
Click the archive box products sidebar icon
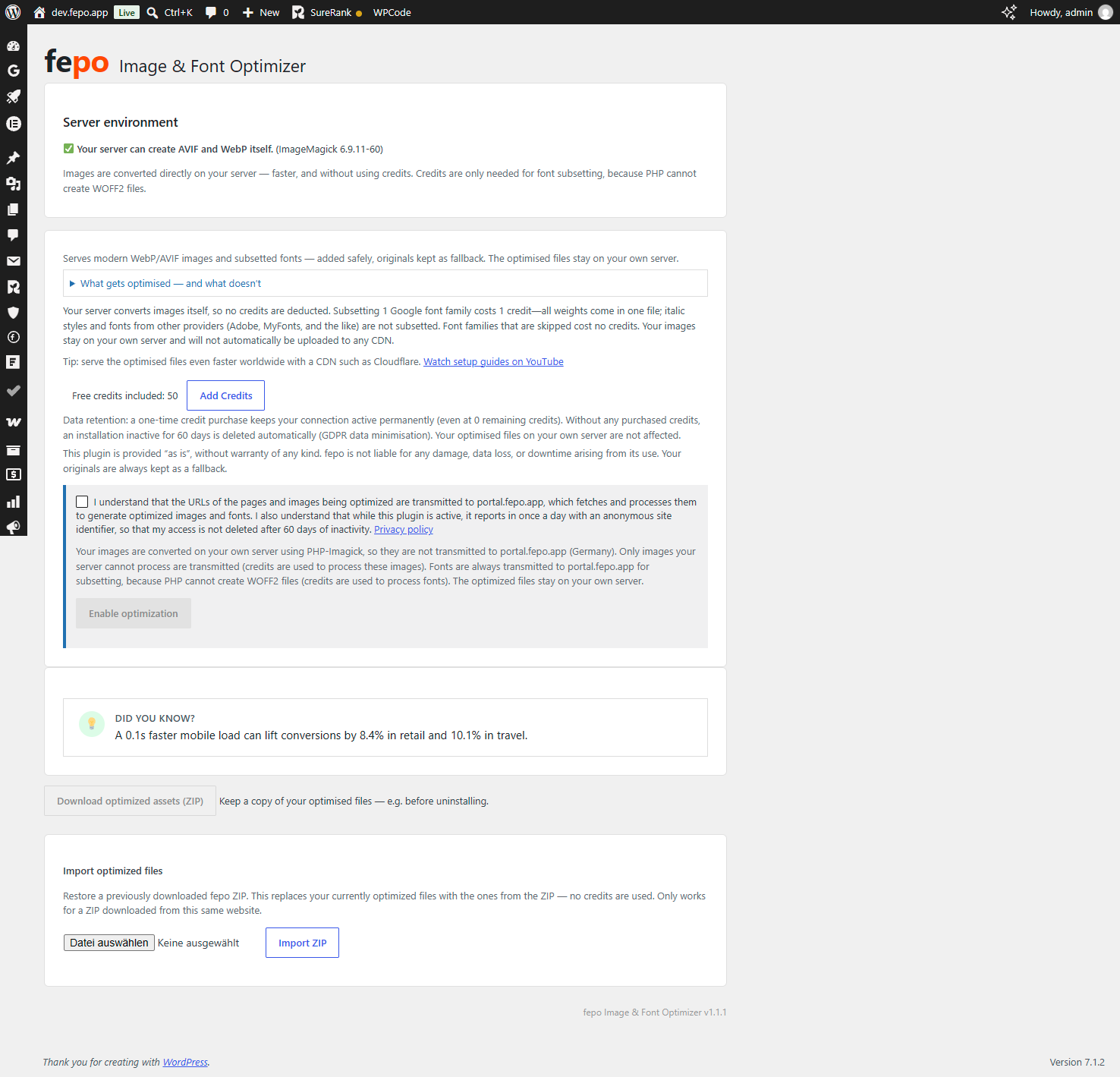[13, 450]
